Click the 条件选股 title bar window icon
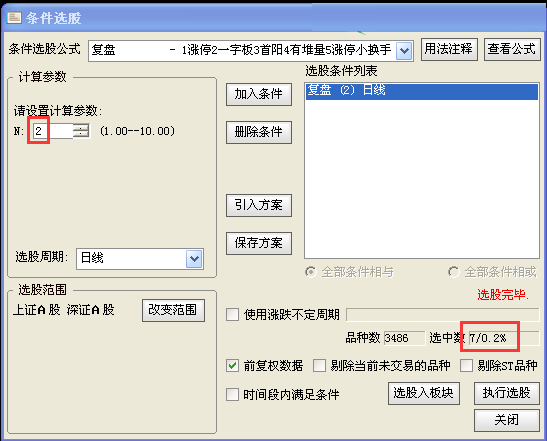The image size is (547, 441). tap(14, 17)
